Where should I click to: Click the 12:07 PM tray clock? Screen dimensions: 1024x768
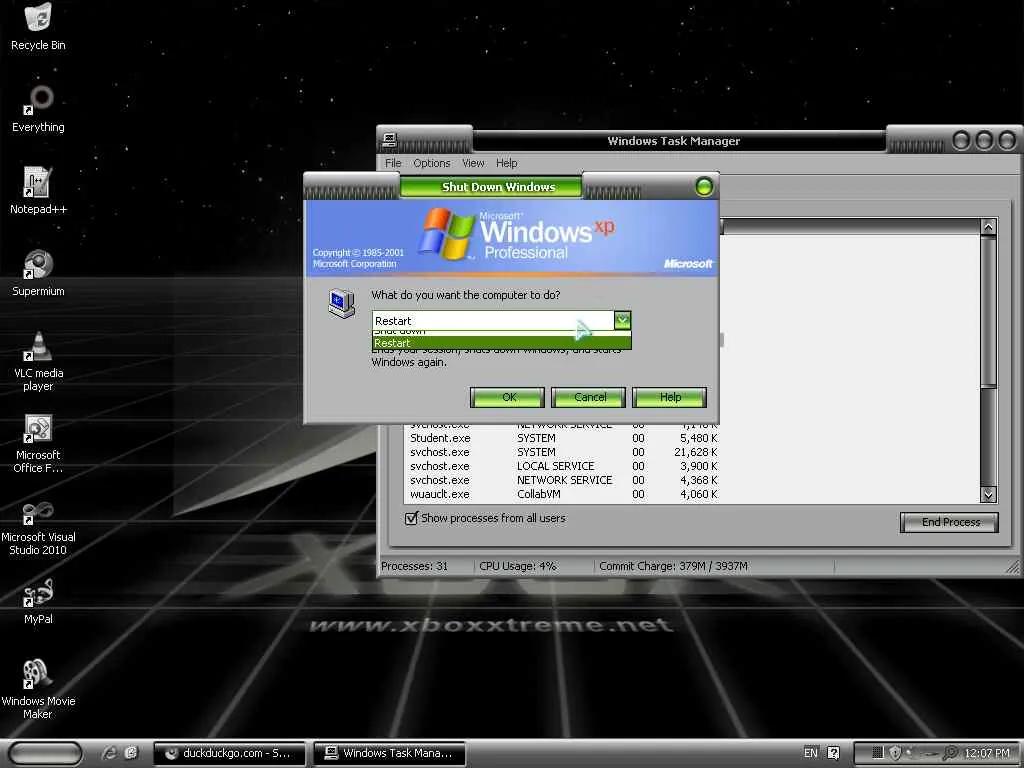987,753
